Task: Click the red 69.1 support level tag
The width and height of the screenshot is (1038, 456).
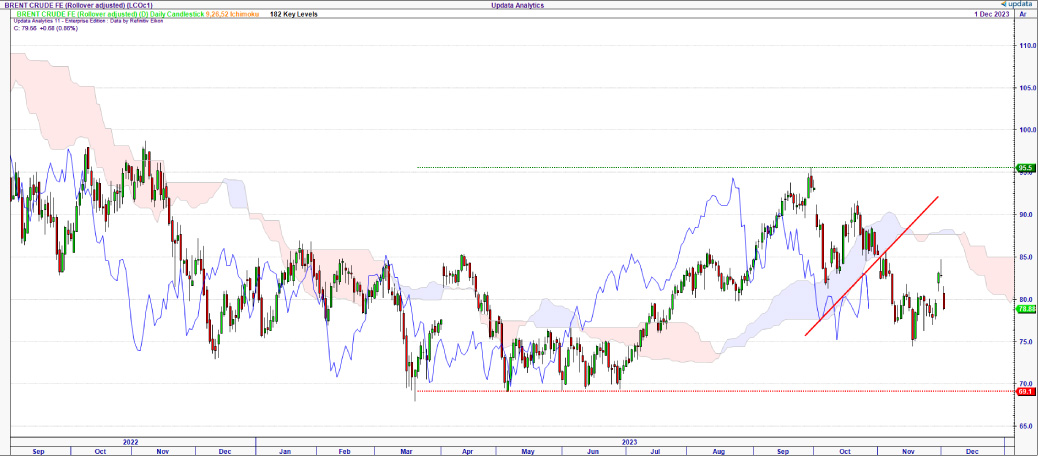Action: (1025, 391)
